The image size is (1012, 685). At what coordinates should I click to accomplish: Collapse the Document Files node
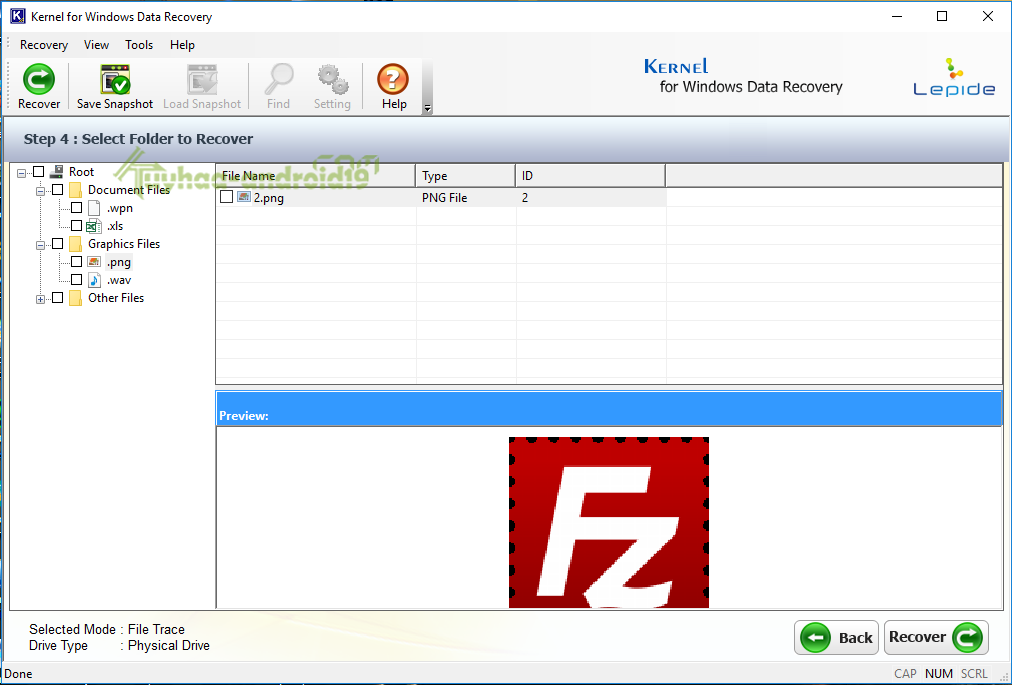(40, 191)
